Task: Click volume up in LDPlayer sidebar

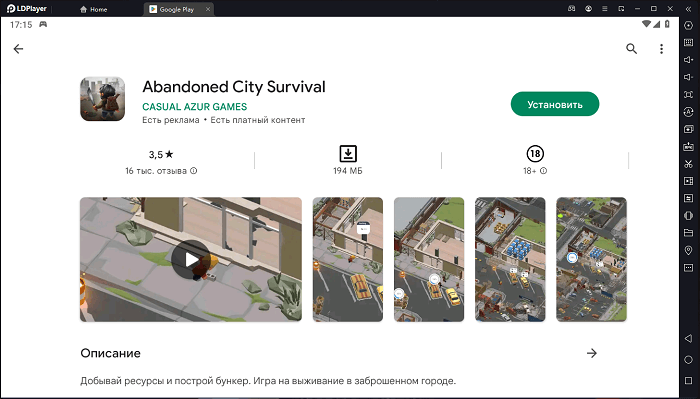Action: (x=688, y=60)
